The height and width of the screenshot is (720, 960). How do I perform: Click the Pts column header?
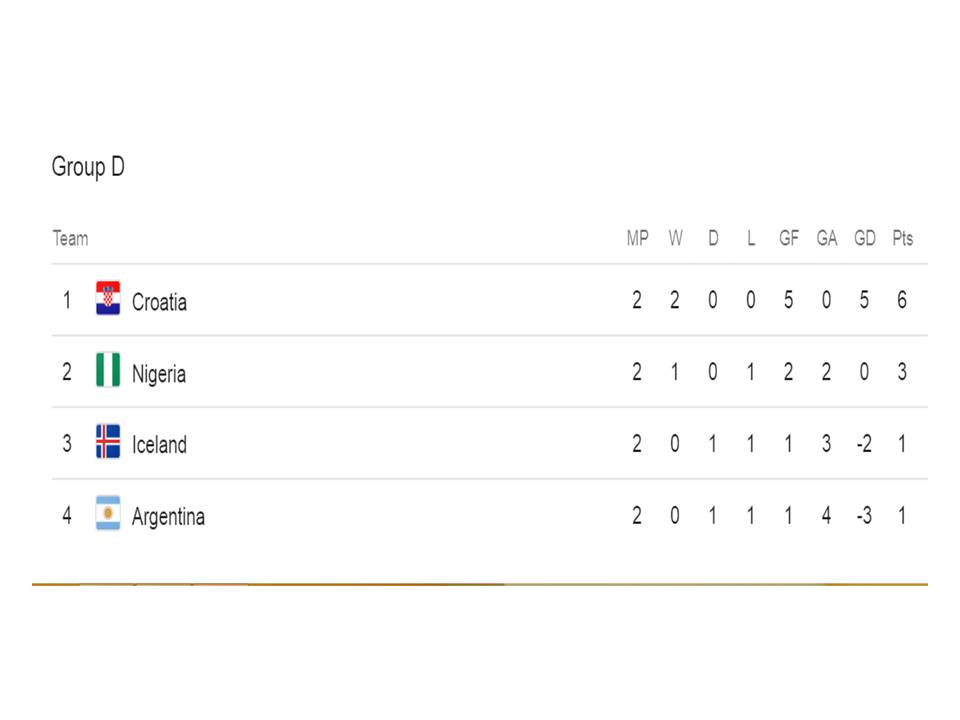(902, 238)
